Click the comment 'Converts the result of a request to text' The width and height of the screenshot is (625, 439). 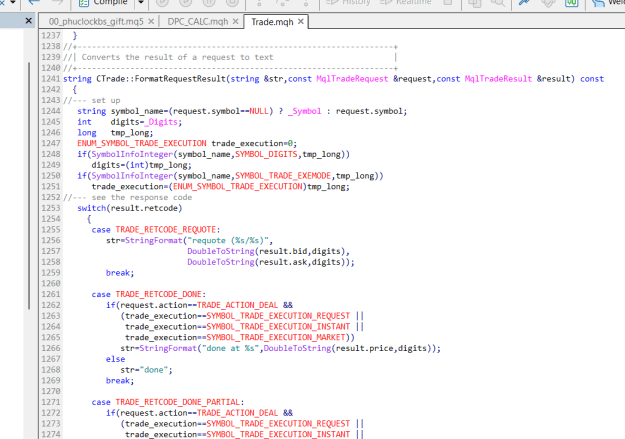click(177, 57)
